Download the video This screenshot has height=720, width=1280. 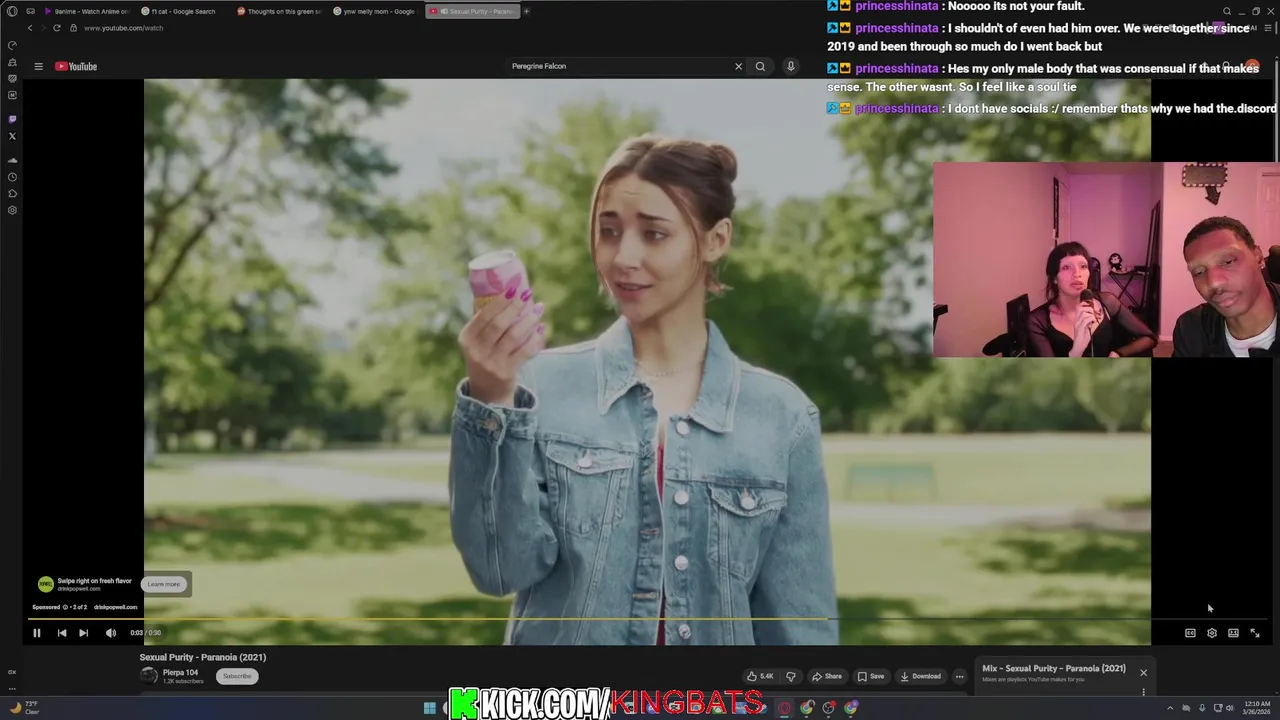pos(920,677)
